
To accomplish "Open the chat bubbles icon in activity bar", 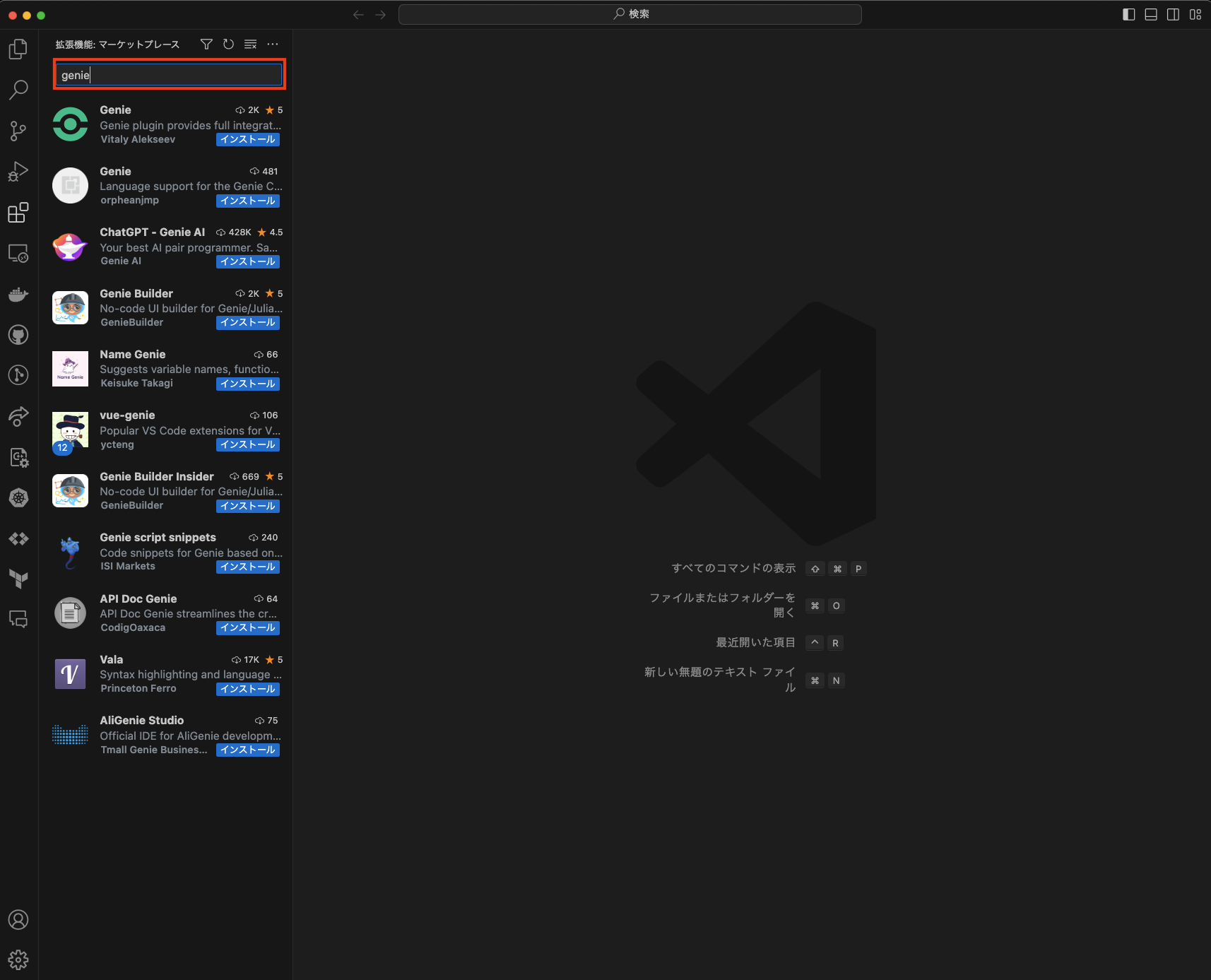I will pos(18,620).
